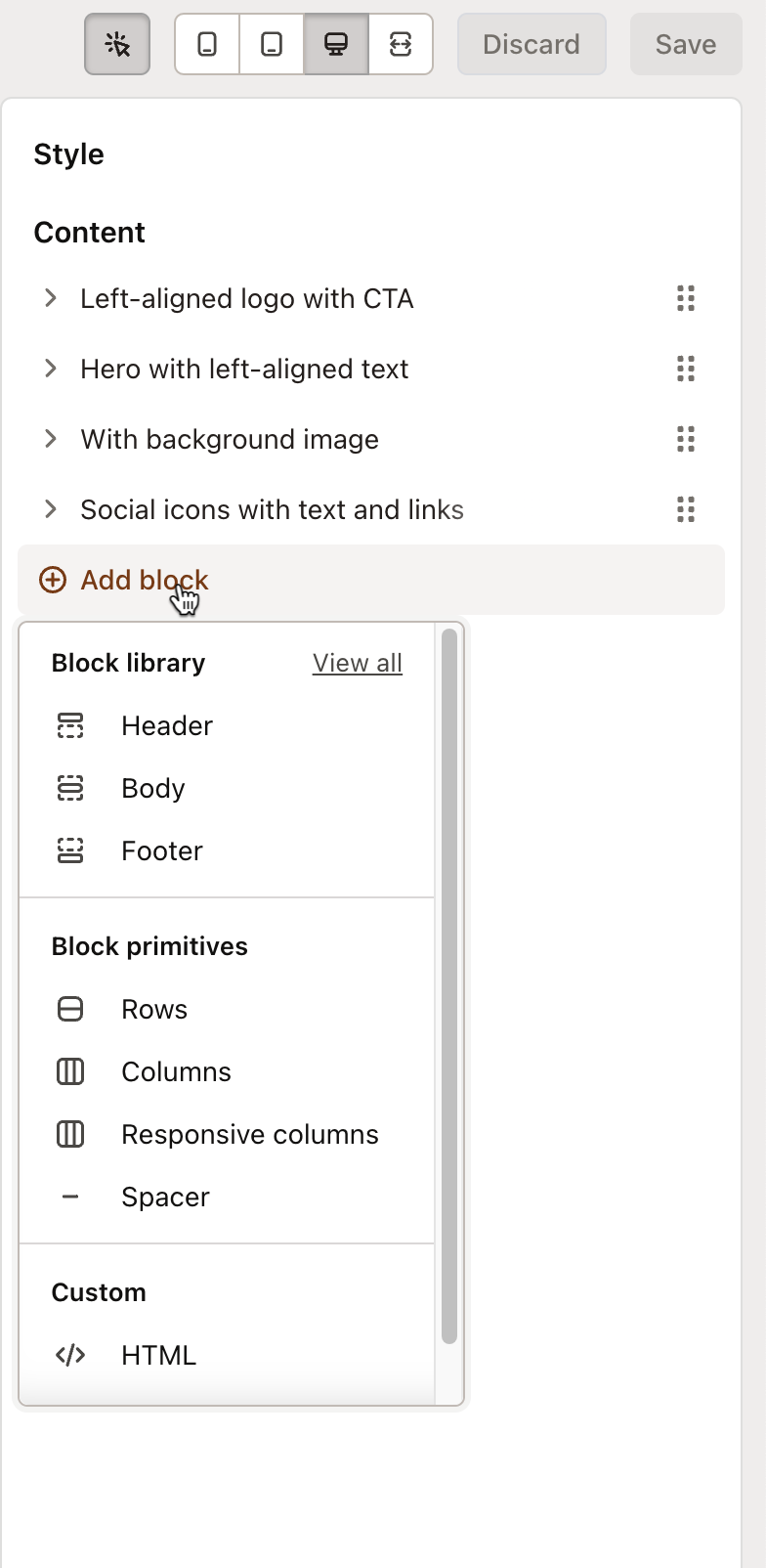Expand the Left-aligned logo with CTA section

[51, 298]
